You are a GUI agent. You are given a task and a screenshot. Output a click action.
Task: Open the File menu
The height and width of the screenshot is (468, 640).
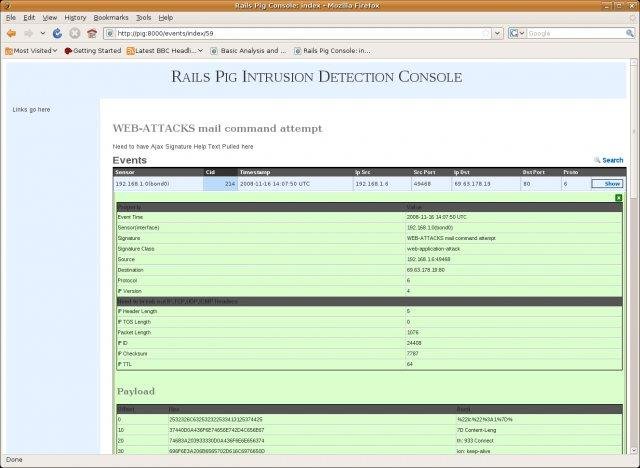pyautogui.click(x=11, y=18)
